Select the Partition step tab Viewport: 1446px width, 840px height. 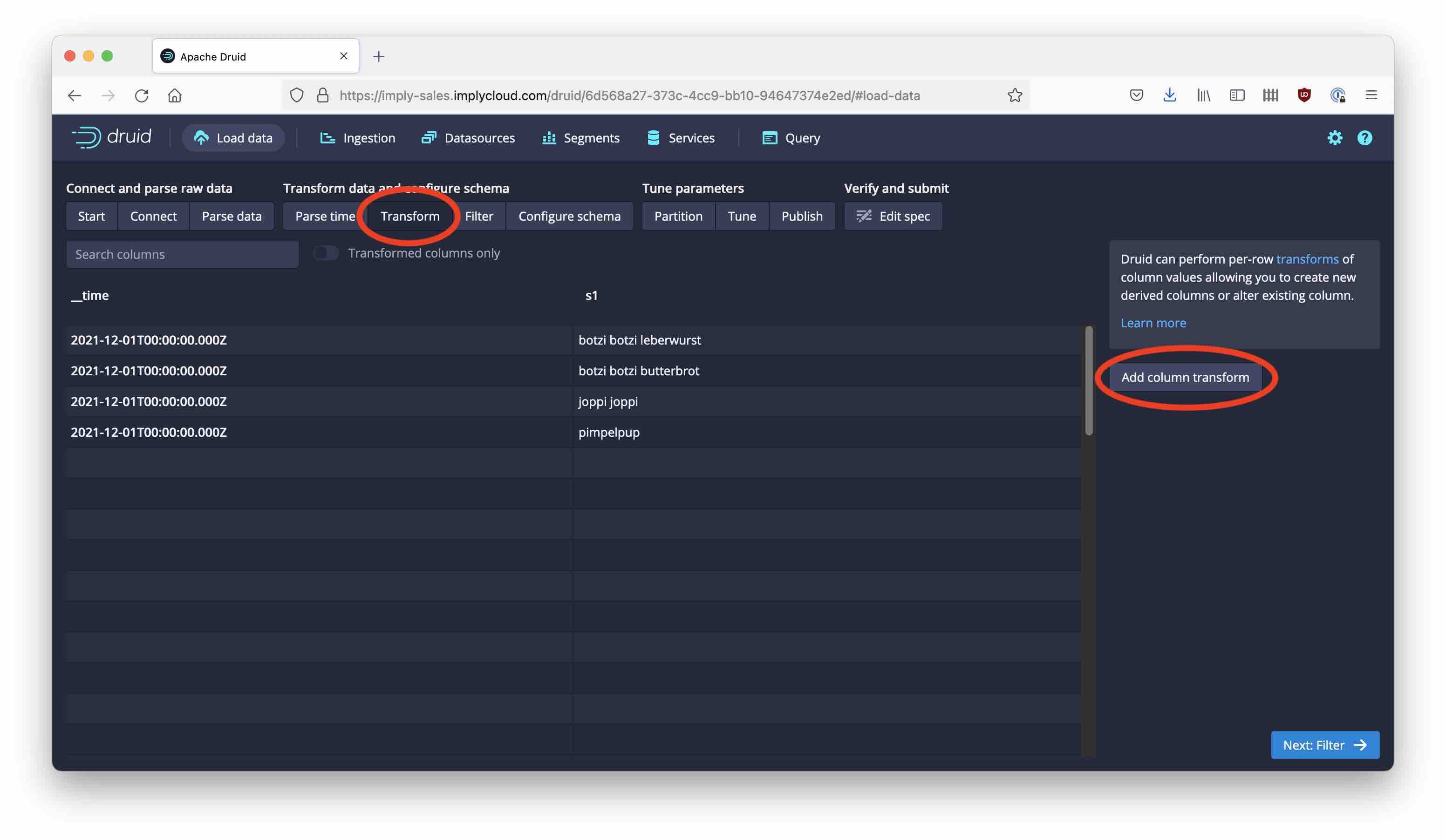click(x=678, y=216)
